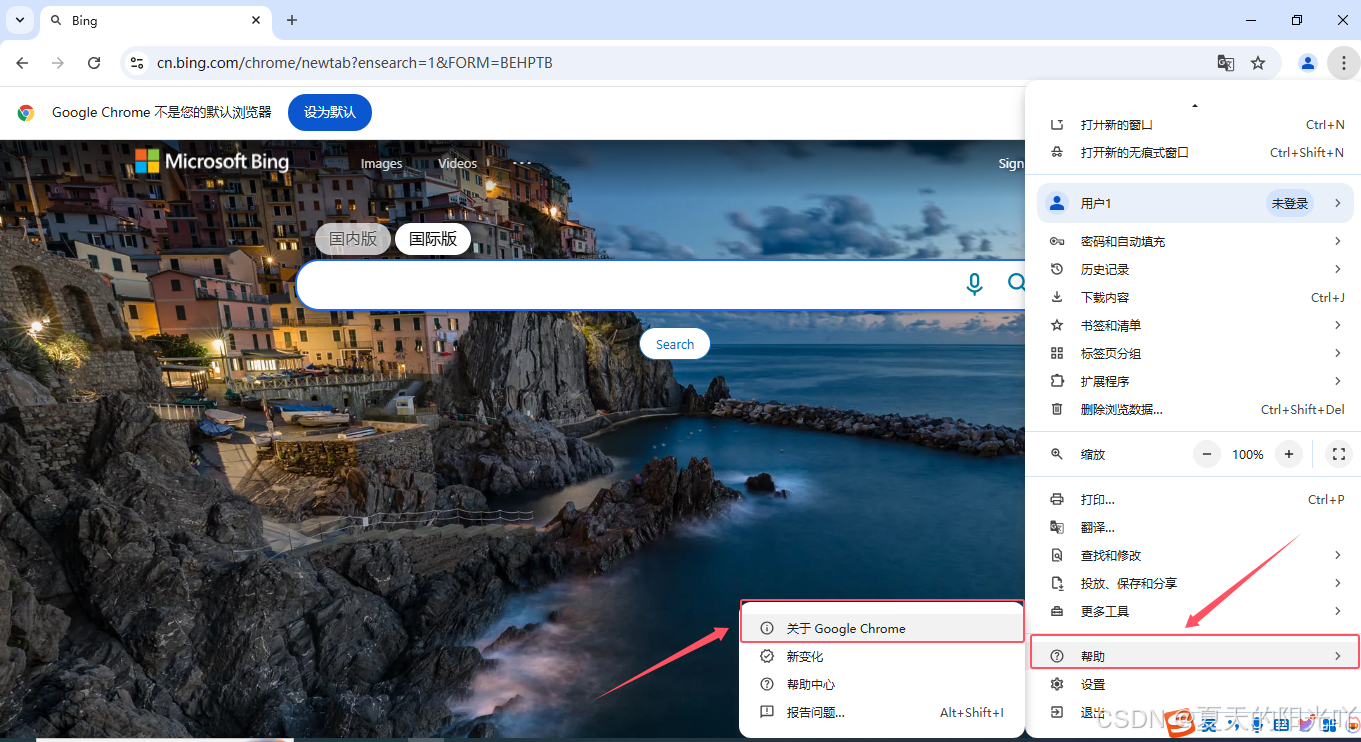
Task: Switch to 国内版 tab
Action: pos(353,239)
